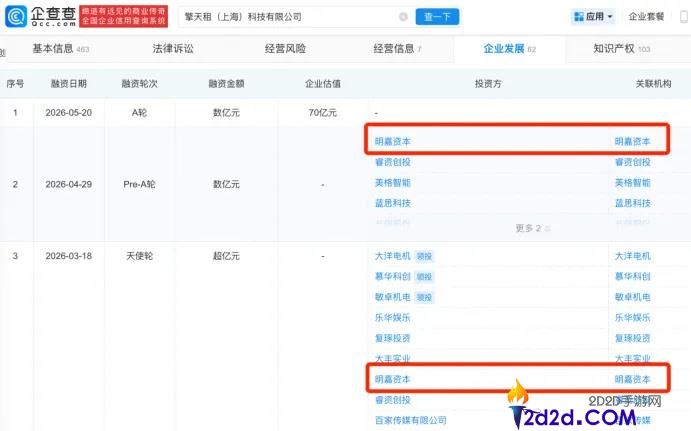Click the A轮 round cell

[139, 113]
